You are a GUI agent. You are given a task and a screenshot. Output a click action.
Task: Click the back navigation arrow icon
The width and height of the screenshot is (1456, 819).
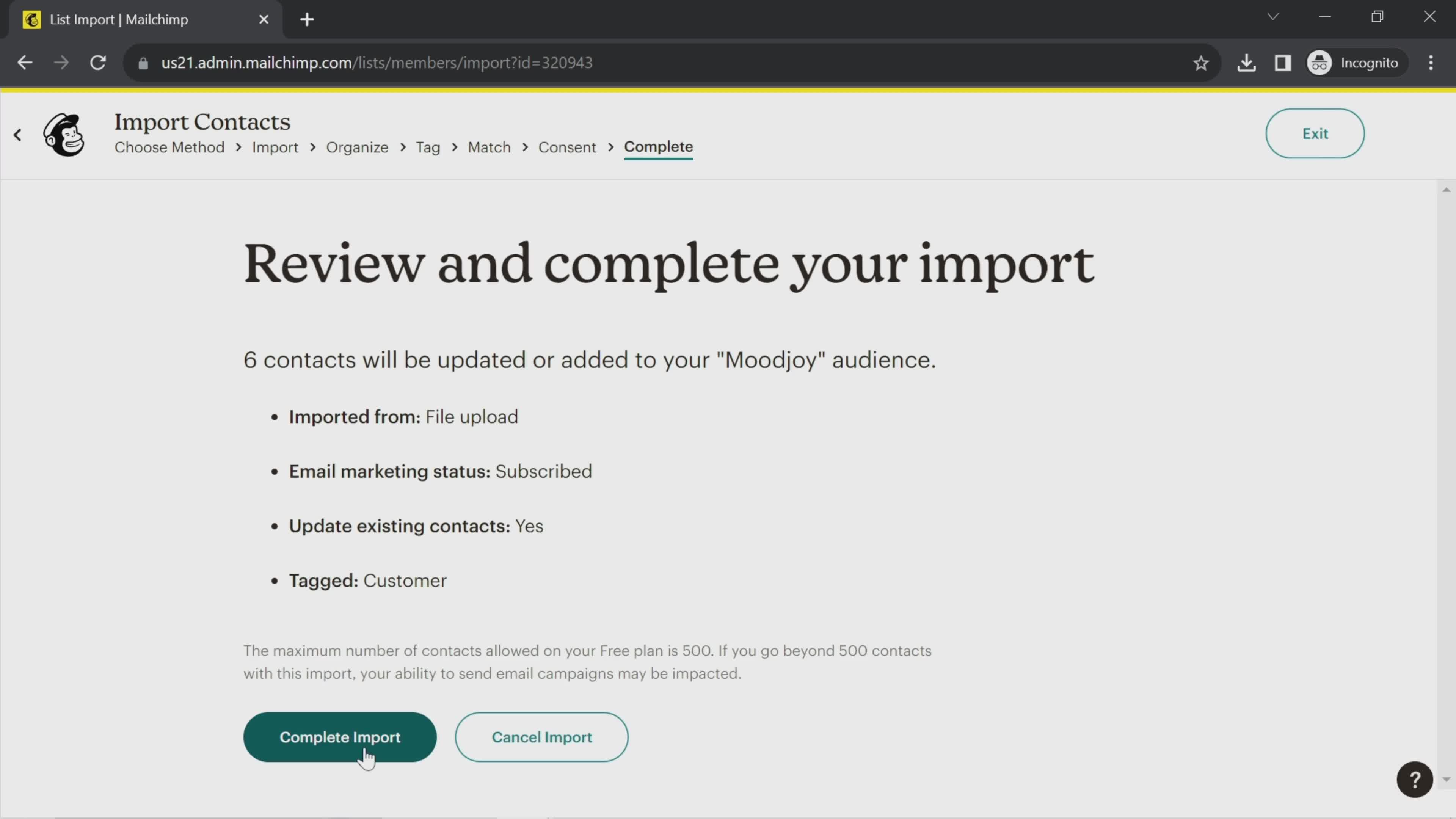coord(18,133)
